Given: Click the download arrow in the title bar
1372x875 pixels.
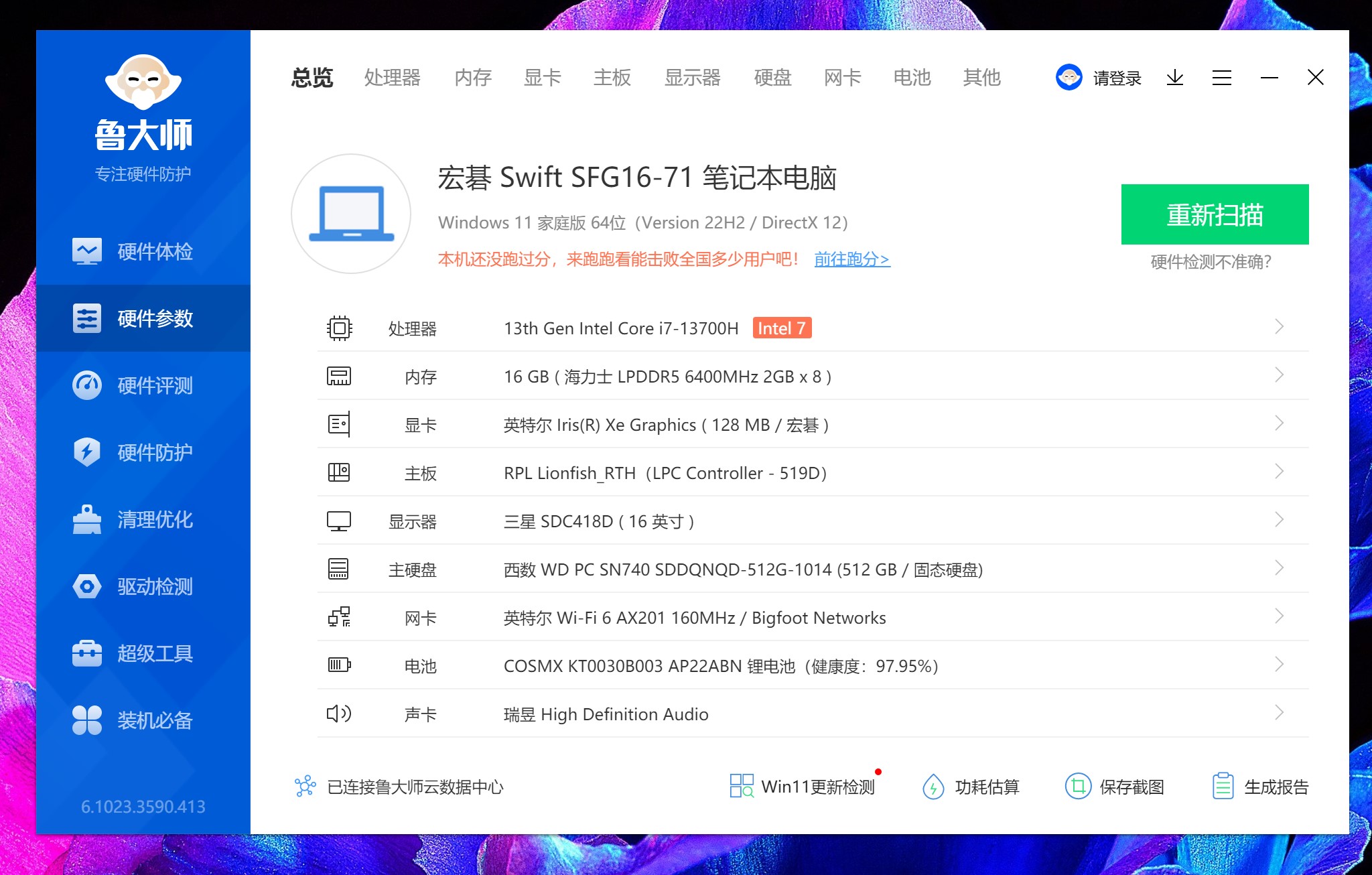Looking at the screenshot, I should (1176, 78).
